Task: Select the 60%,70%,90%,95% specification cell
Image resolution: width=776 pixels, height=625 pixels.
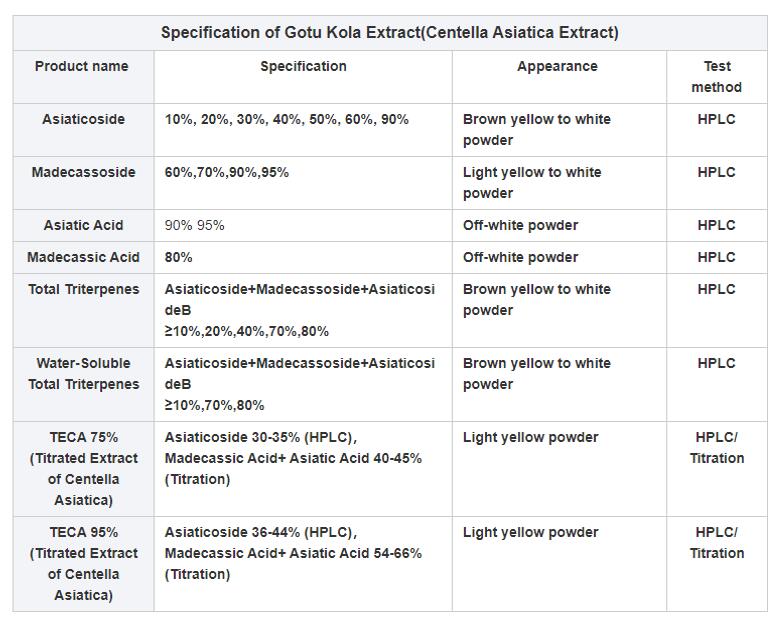Action: click(x=227, y=172)
